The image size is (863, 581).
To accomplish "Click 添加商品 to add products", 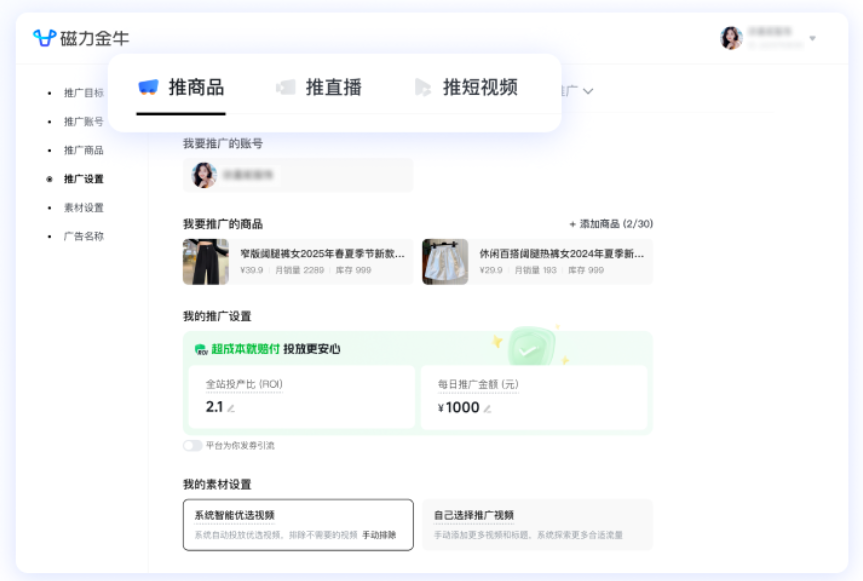I will pyautogui.click(x=610, y=224).
